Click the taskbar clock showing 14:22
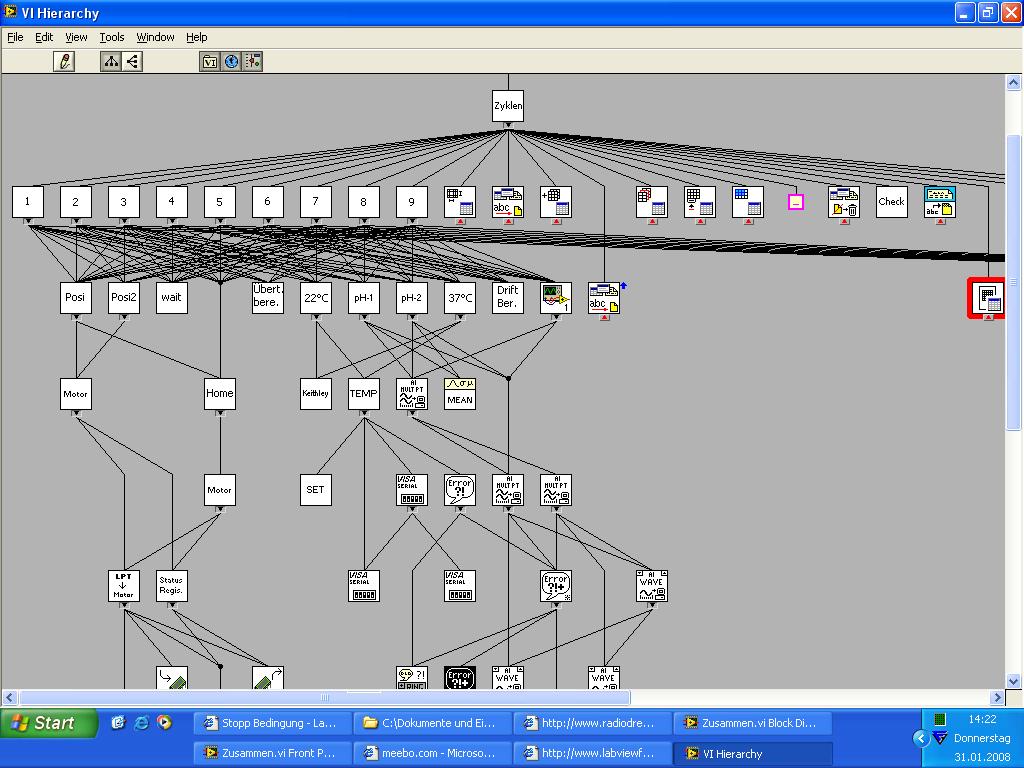 [x=982, y=719]
